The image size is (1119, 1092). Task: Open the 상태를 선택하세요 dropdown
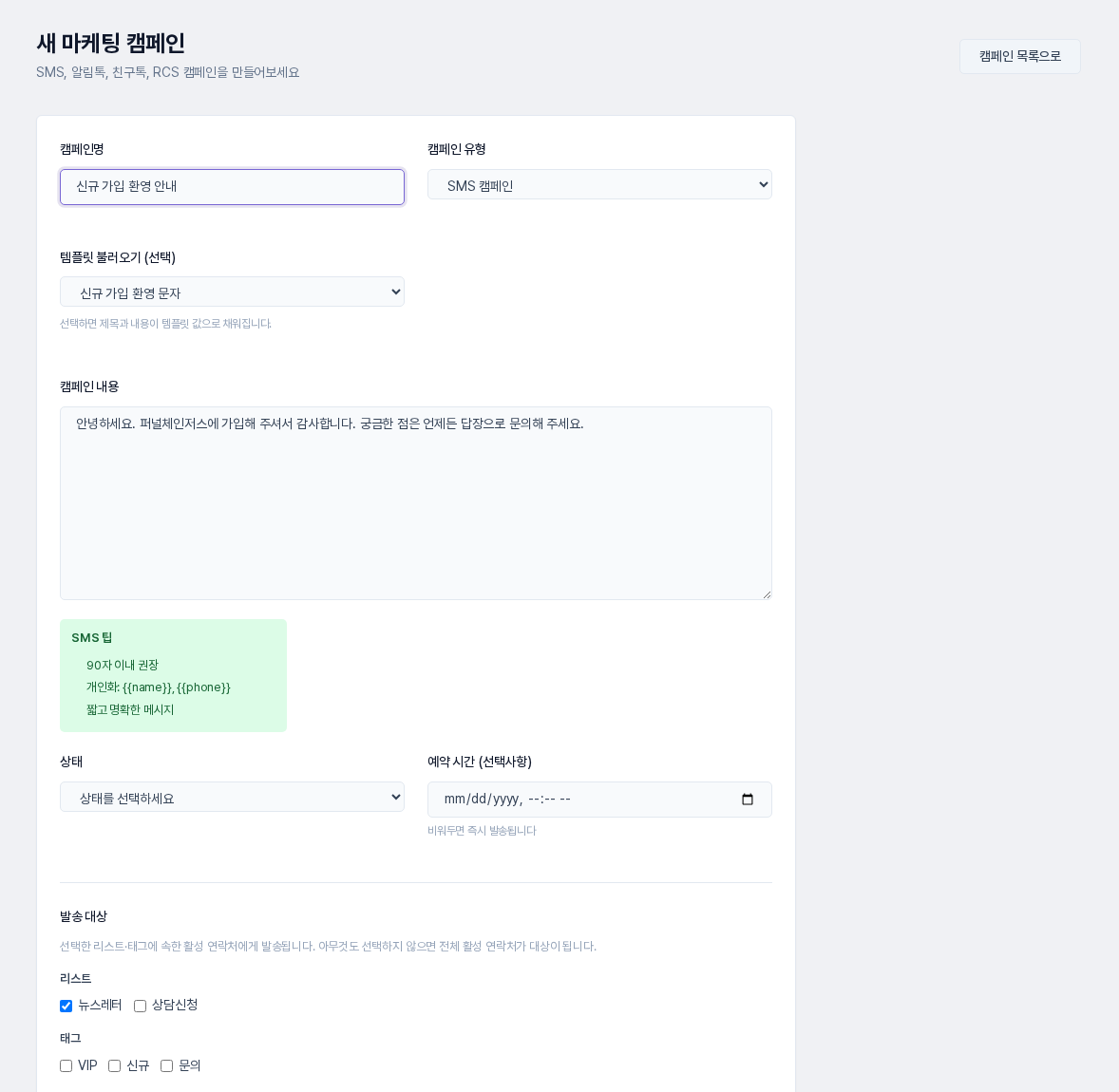pyautogui.click(x=232, y=797)
